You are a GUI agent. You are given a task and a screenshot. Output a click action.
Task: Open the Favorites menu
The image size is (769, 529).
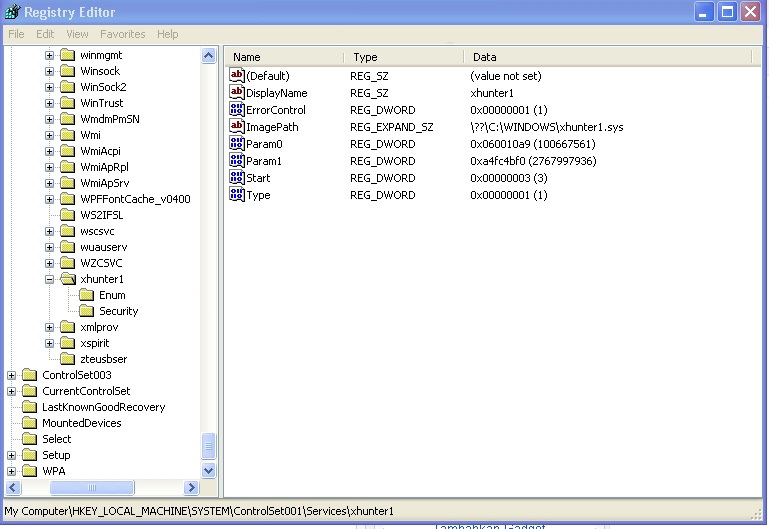pyautogui.click(x=123, y=34)
